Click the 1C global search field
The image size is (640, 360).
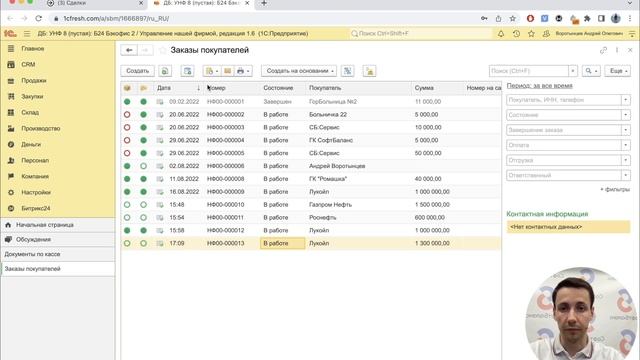coord(420,34)
